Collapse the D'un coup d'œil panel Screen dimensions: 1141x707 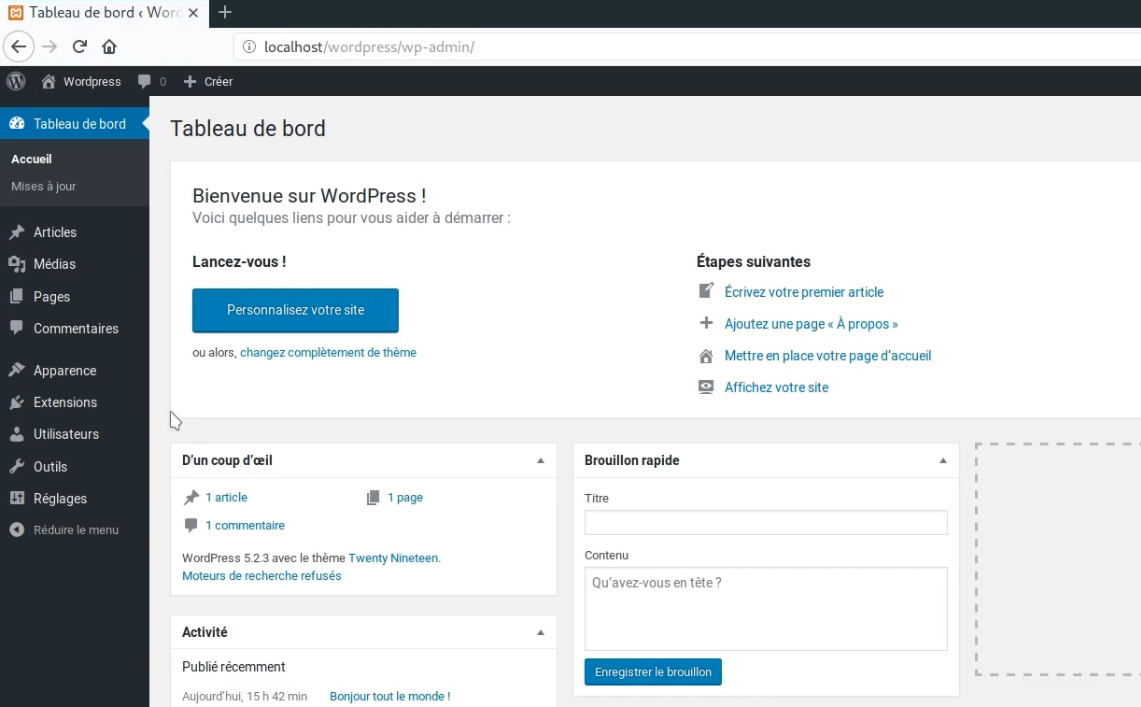pos(541,460)
